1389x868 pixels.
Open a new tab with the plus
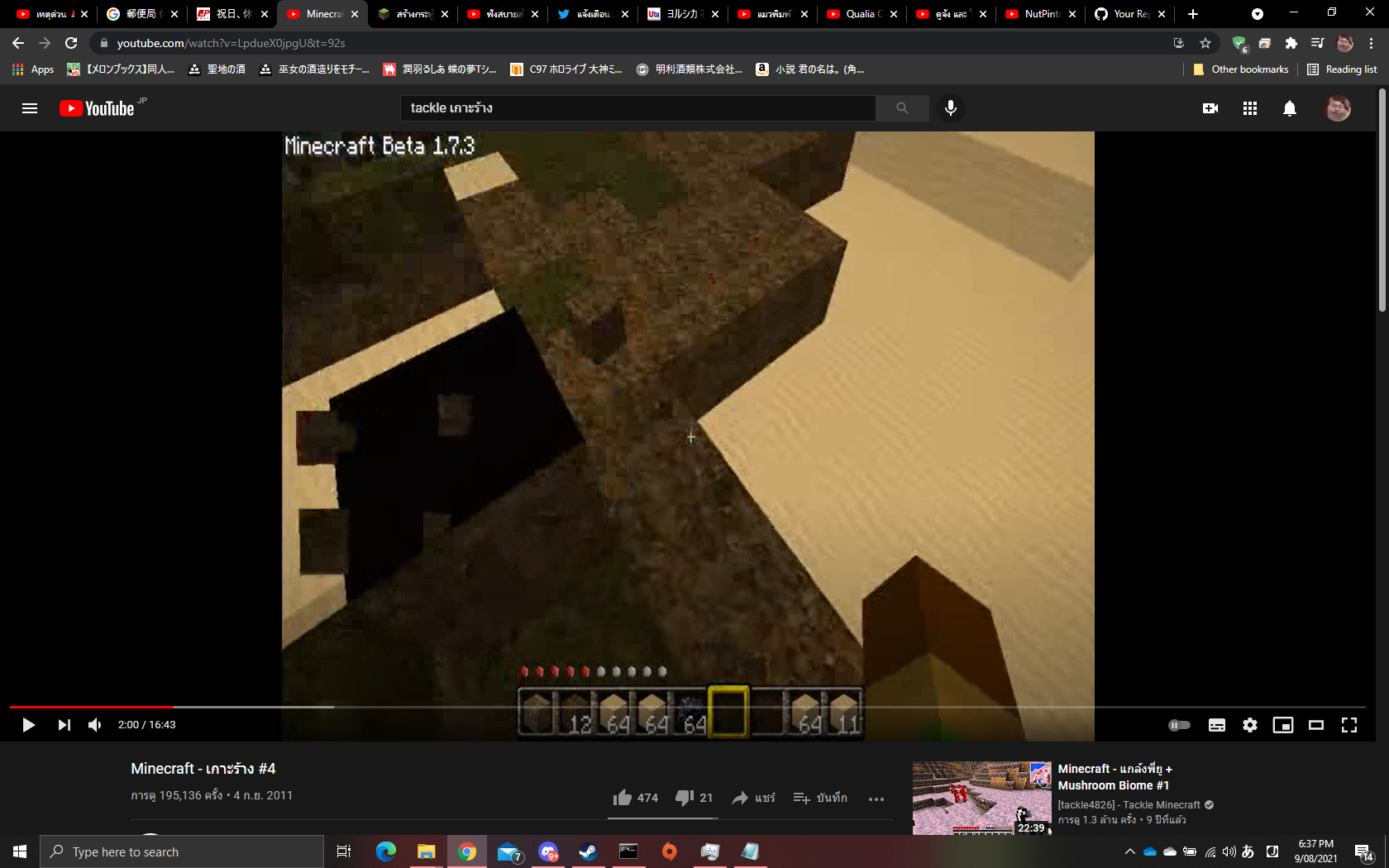tap(1193, 14)
